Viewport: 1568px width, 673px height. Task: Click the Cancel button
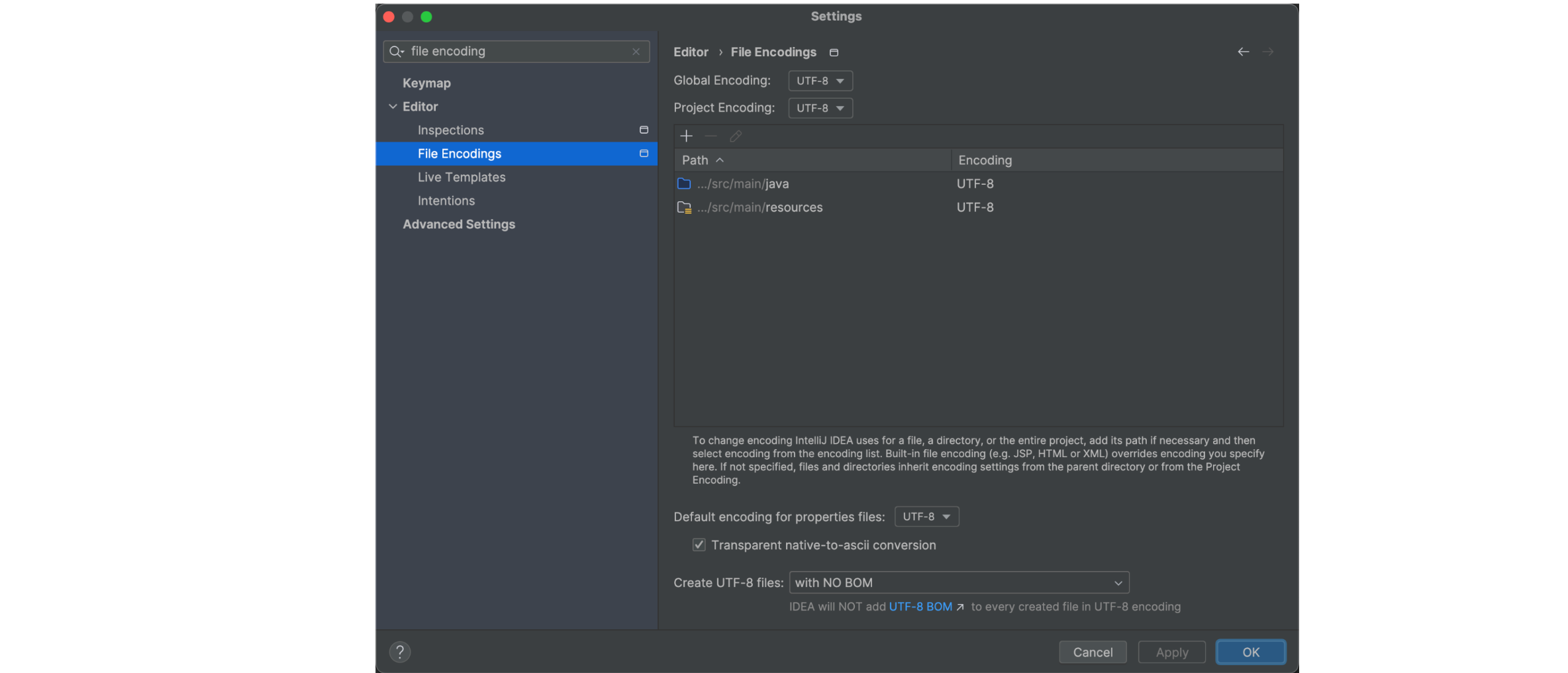click(1093, 652)
